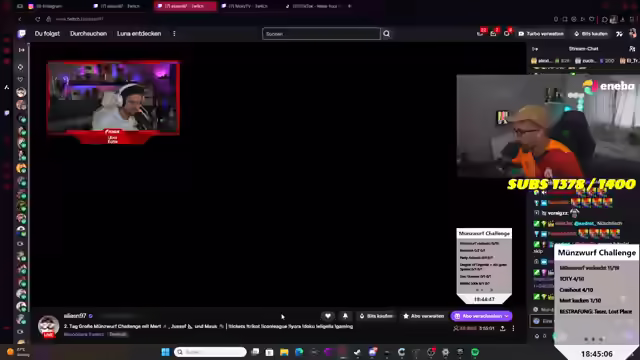Click the streamer's LIVE profile avatar
The height and width of the screenshot is (360, 640).
tap(49, 326)
